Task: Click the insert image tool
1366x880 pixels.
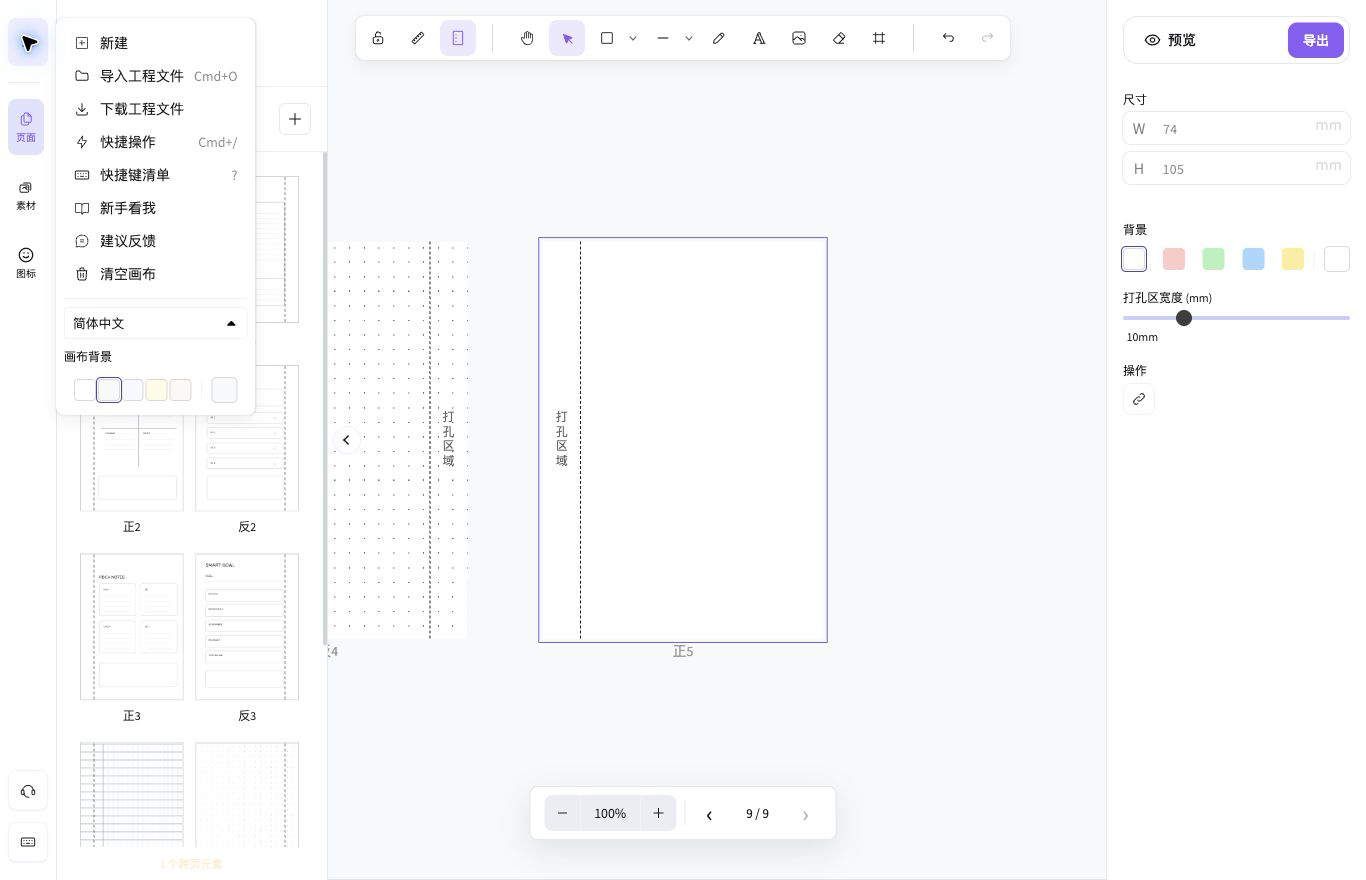Action: click(x=799, y=38)
